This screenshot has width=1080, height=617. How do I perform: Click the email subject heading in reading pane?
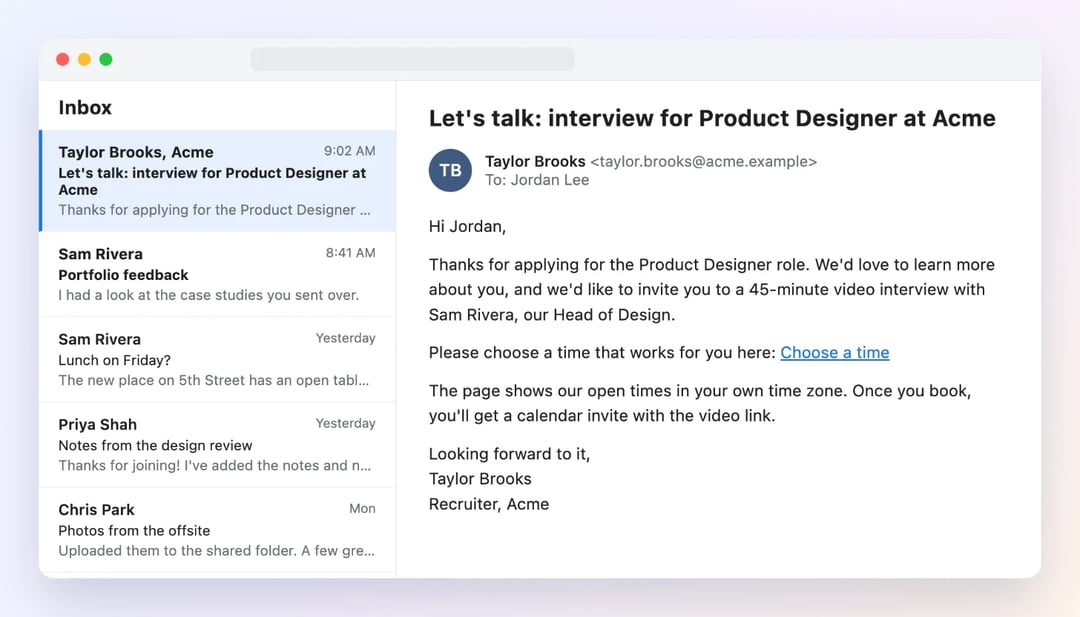point(712,118)
